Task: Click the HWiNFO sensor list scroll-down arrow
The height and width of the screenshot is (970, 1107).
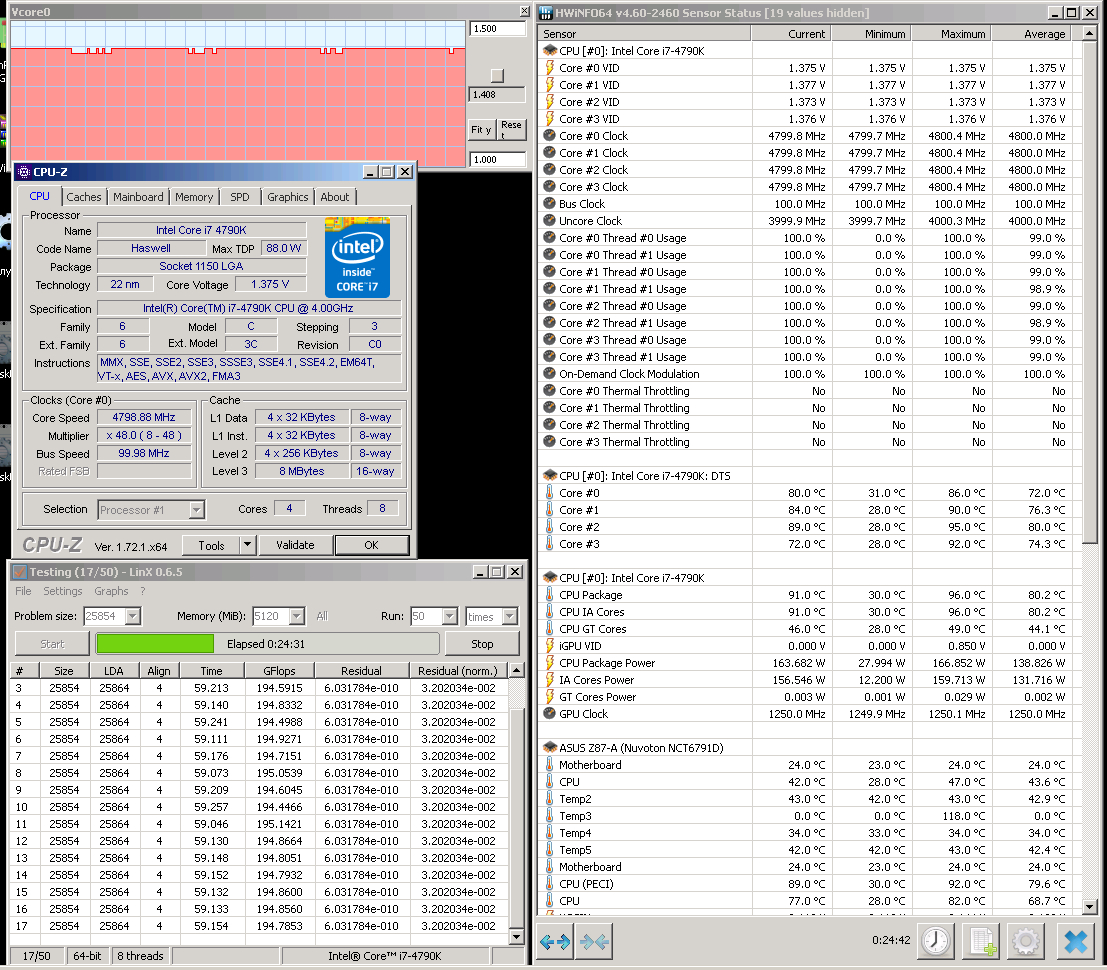Action: [x=1089, y=906]
